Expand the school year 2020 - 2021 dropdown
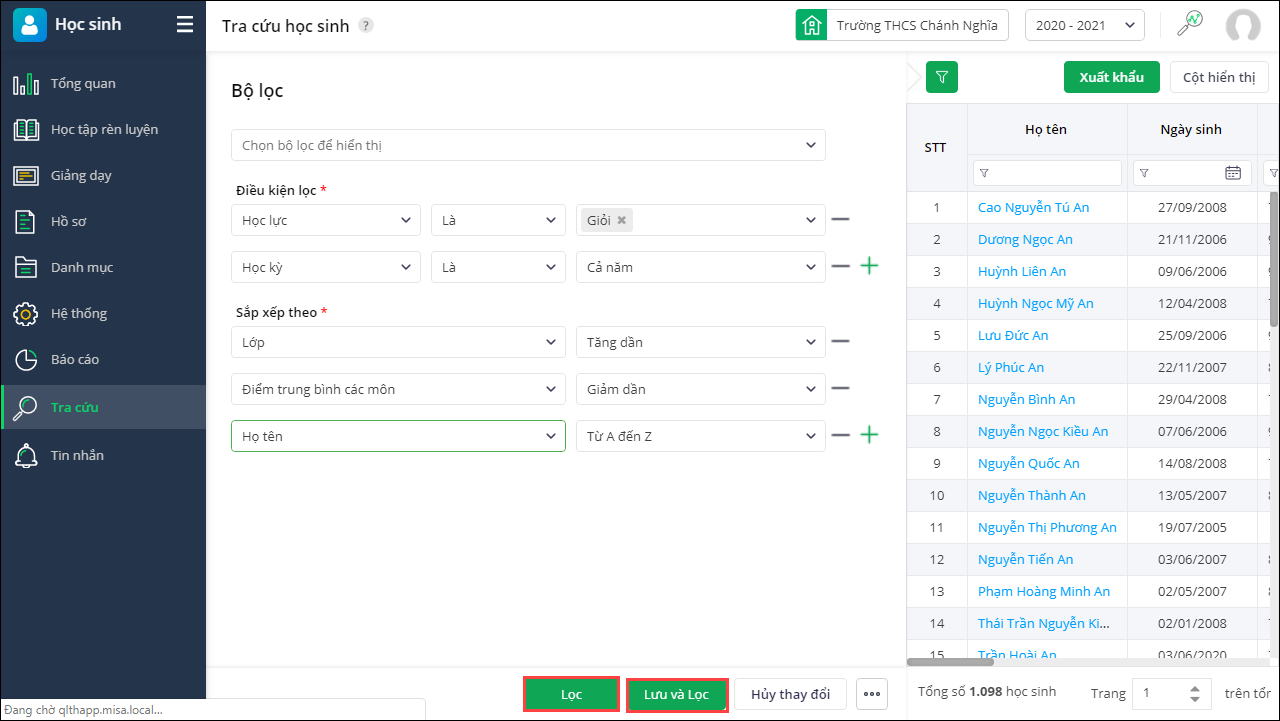 pyautogui.click(x=1085, y=25)
